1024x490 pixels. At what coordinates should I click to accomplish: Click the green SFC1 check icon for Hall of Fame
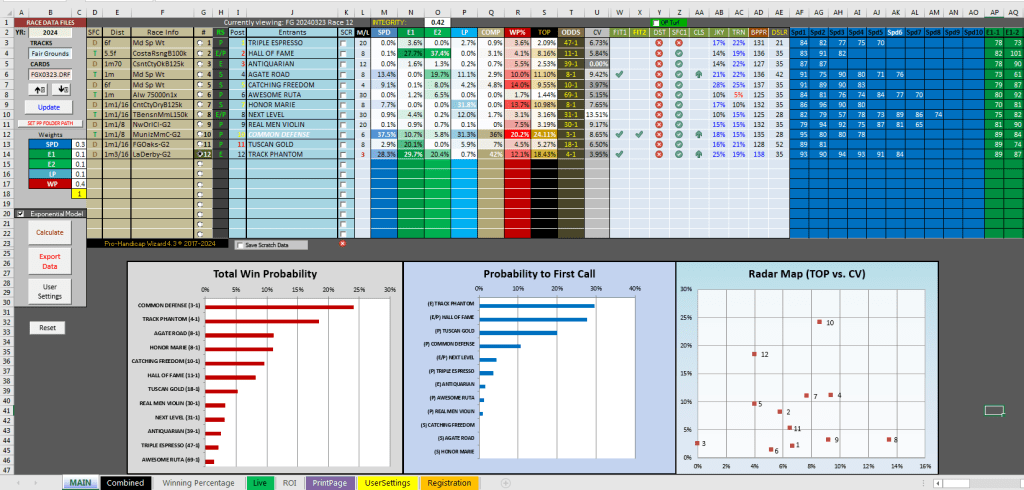click(677, 54)
